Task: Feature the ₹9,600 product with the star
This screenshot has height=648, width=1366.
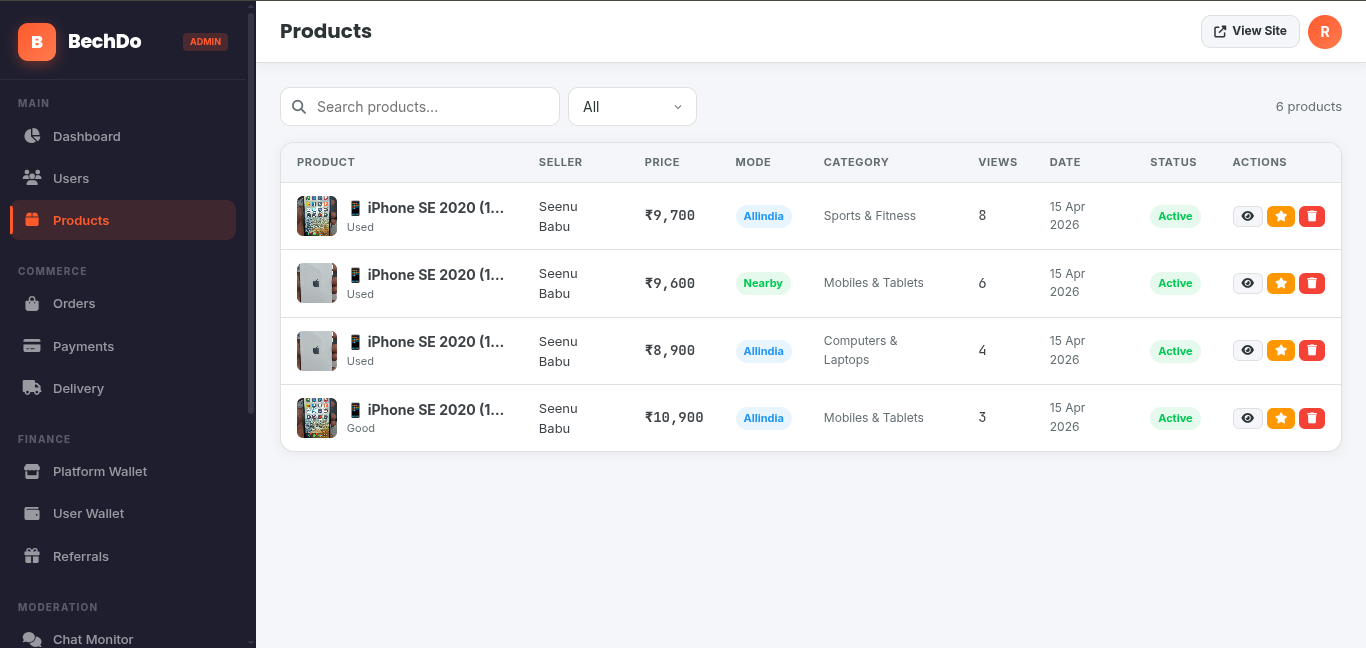Action: click(x=1281, y=283)
